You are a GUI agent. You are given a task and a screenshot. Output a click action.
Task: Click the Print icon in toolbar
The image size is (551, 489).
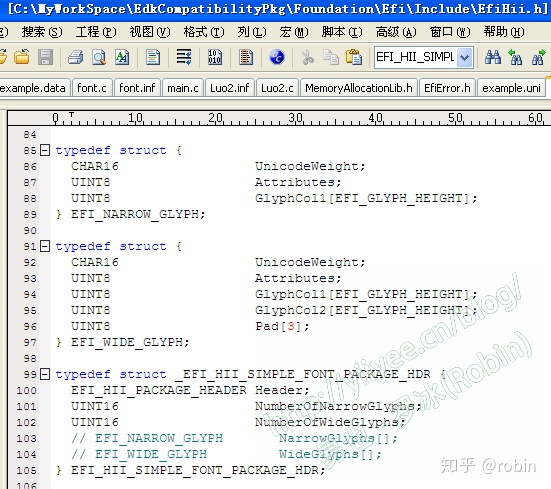click(x=75, y=57)
